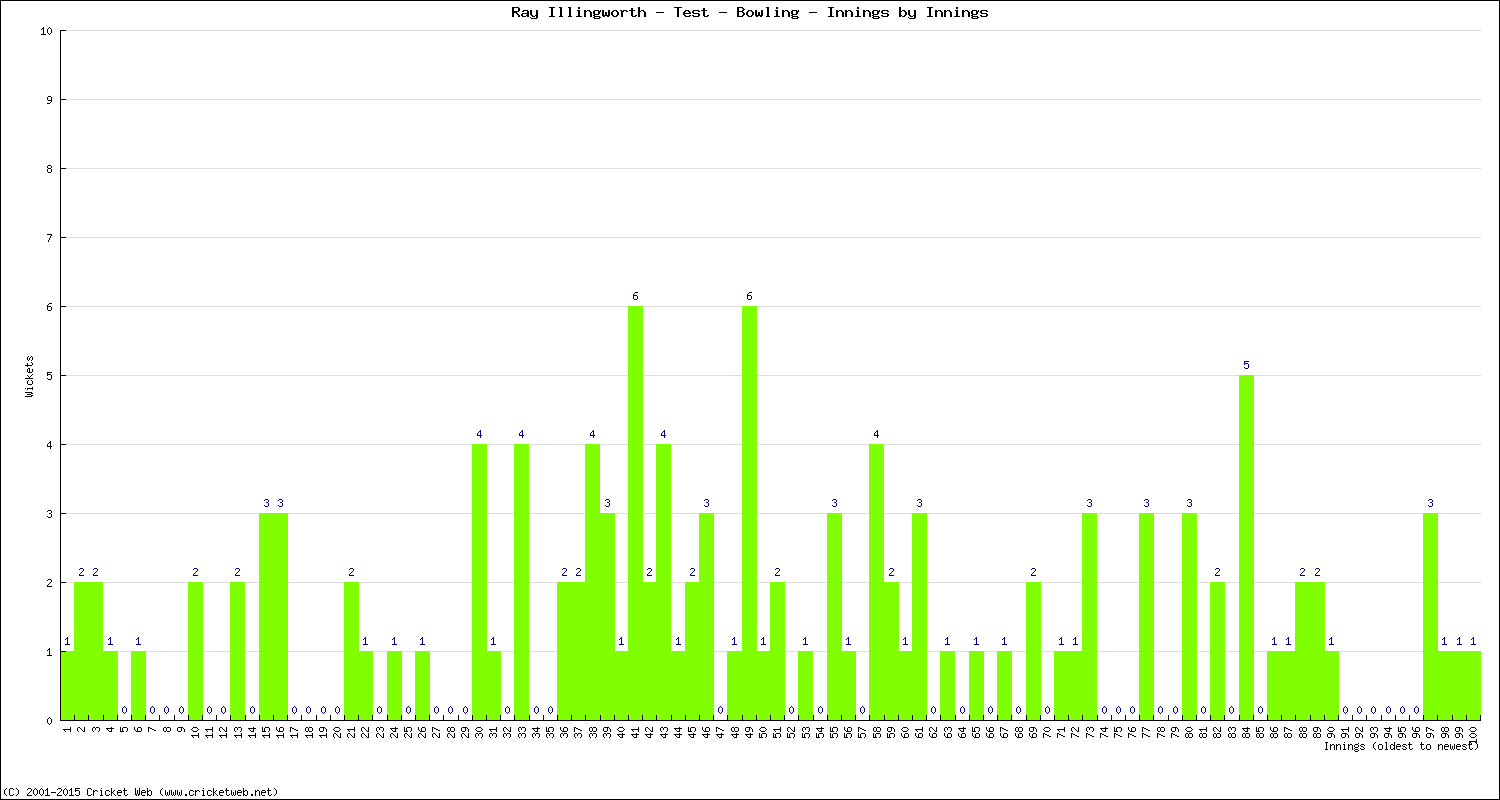Select the 4-wicket bar at innings 58
1500x800 pixels.
(x=876, y=582)
